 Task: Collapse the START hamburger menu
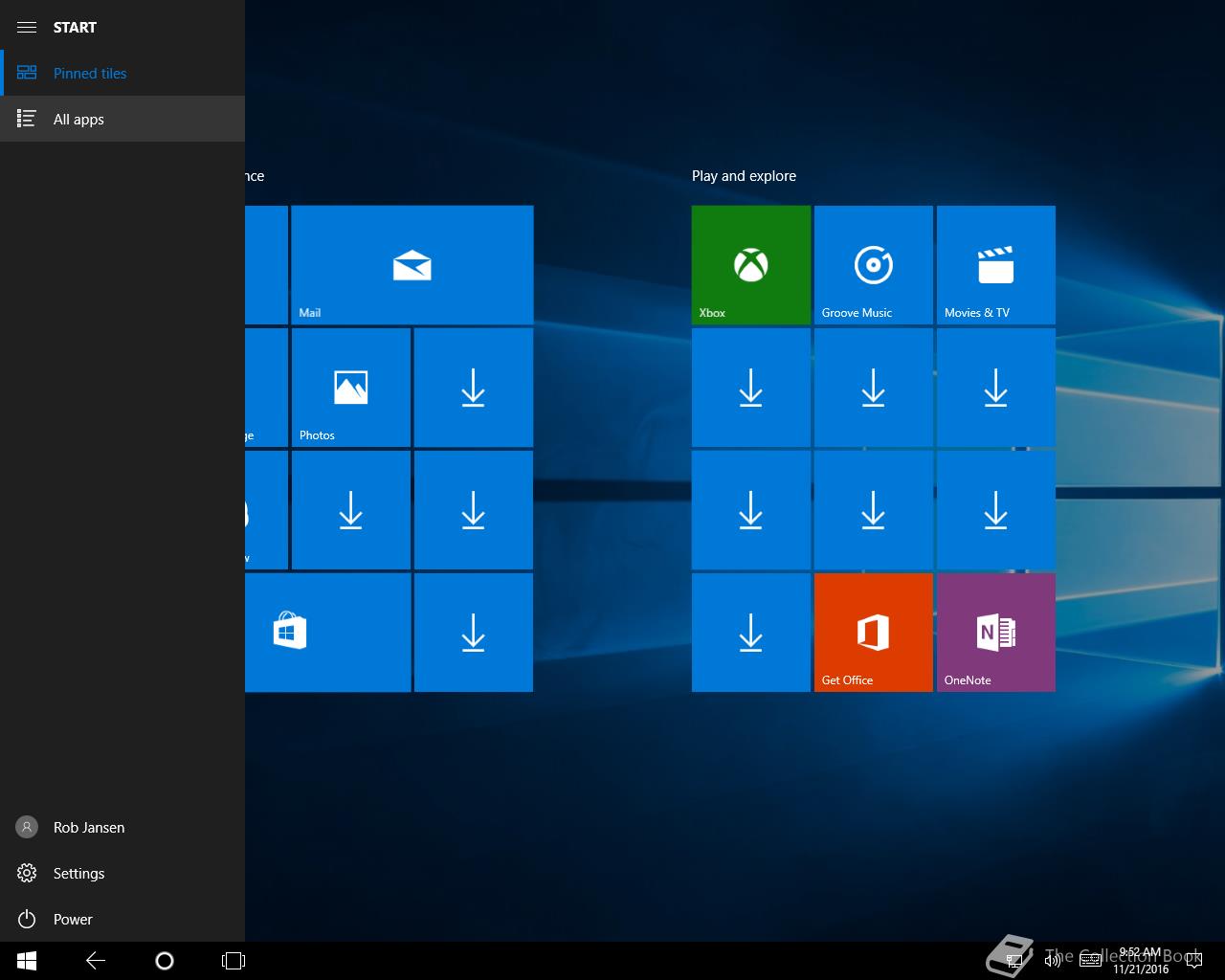tap(27, 27)
